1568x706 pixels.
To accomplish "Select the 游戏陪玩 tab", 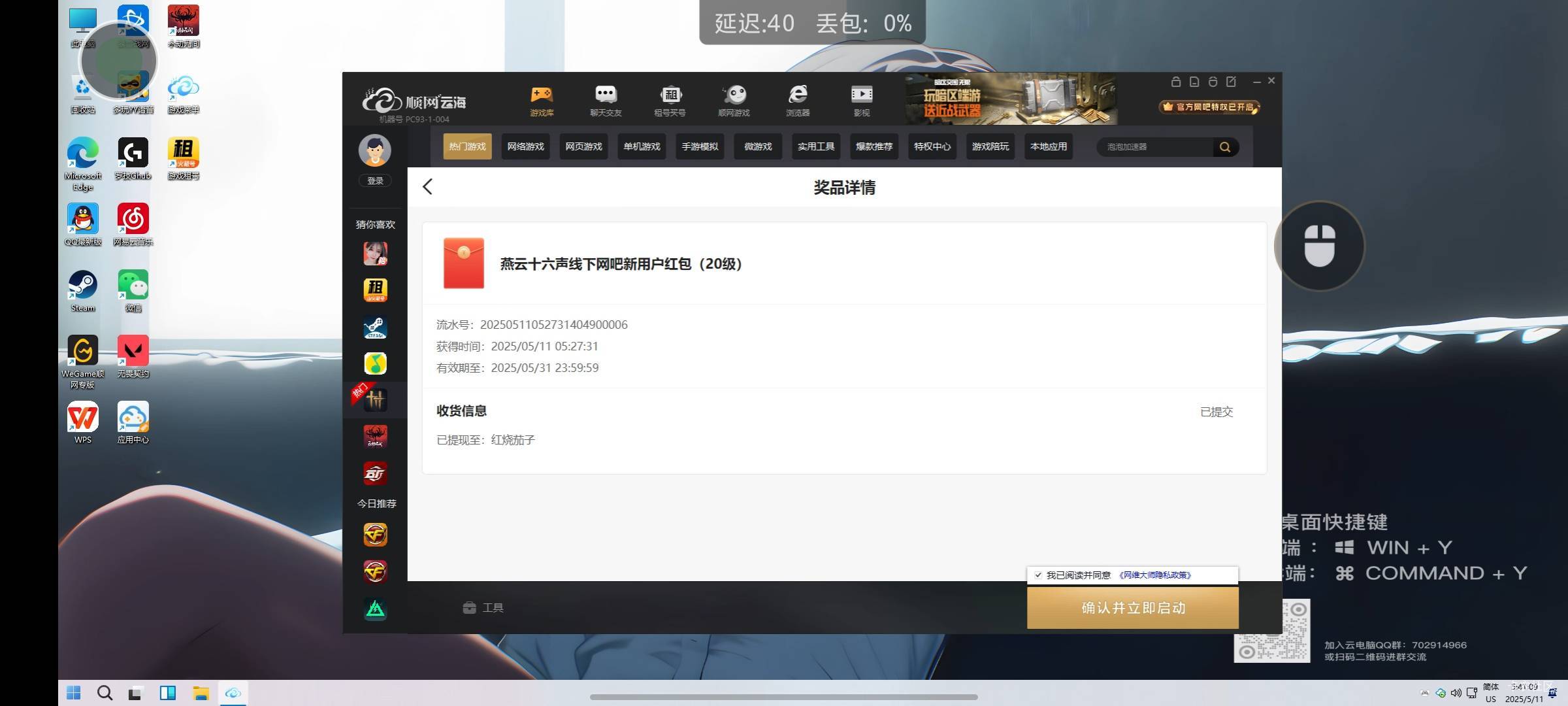I will (991, 146).
